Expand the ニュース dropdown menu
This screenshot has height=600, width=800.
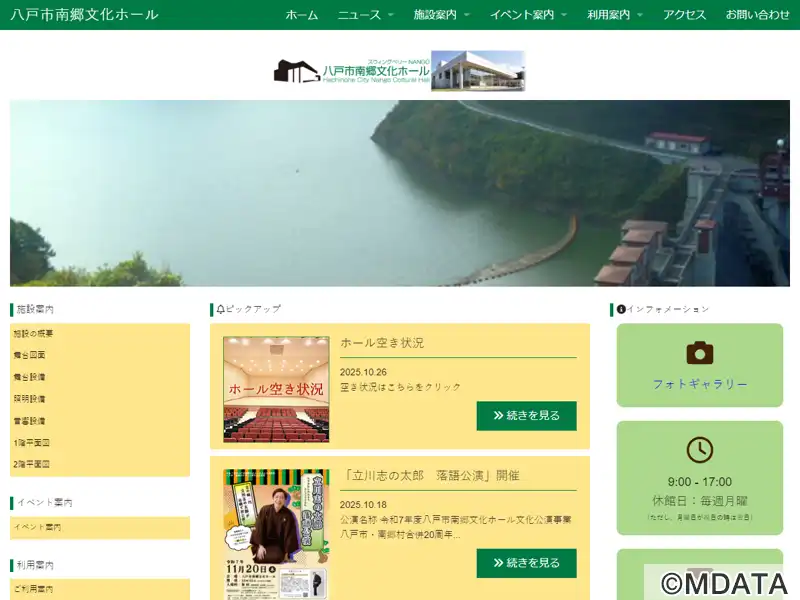(x=365, y=15)
